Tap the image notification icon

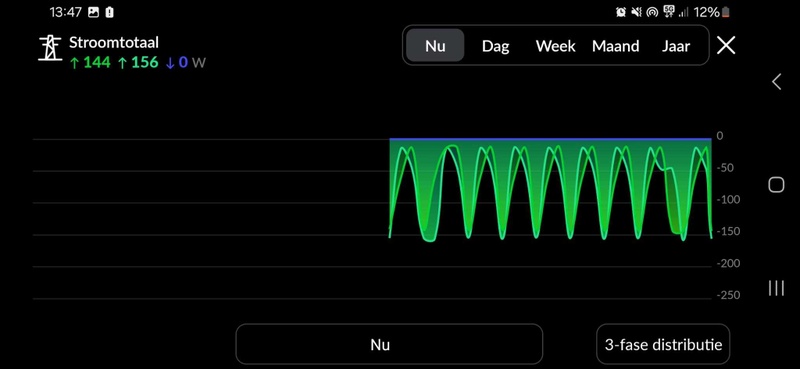click(x=93, y=12)
